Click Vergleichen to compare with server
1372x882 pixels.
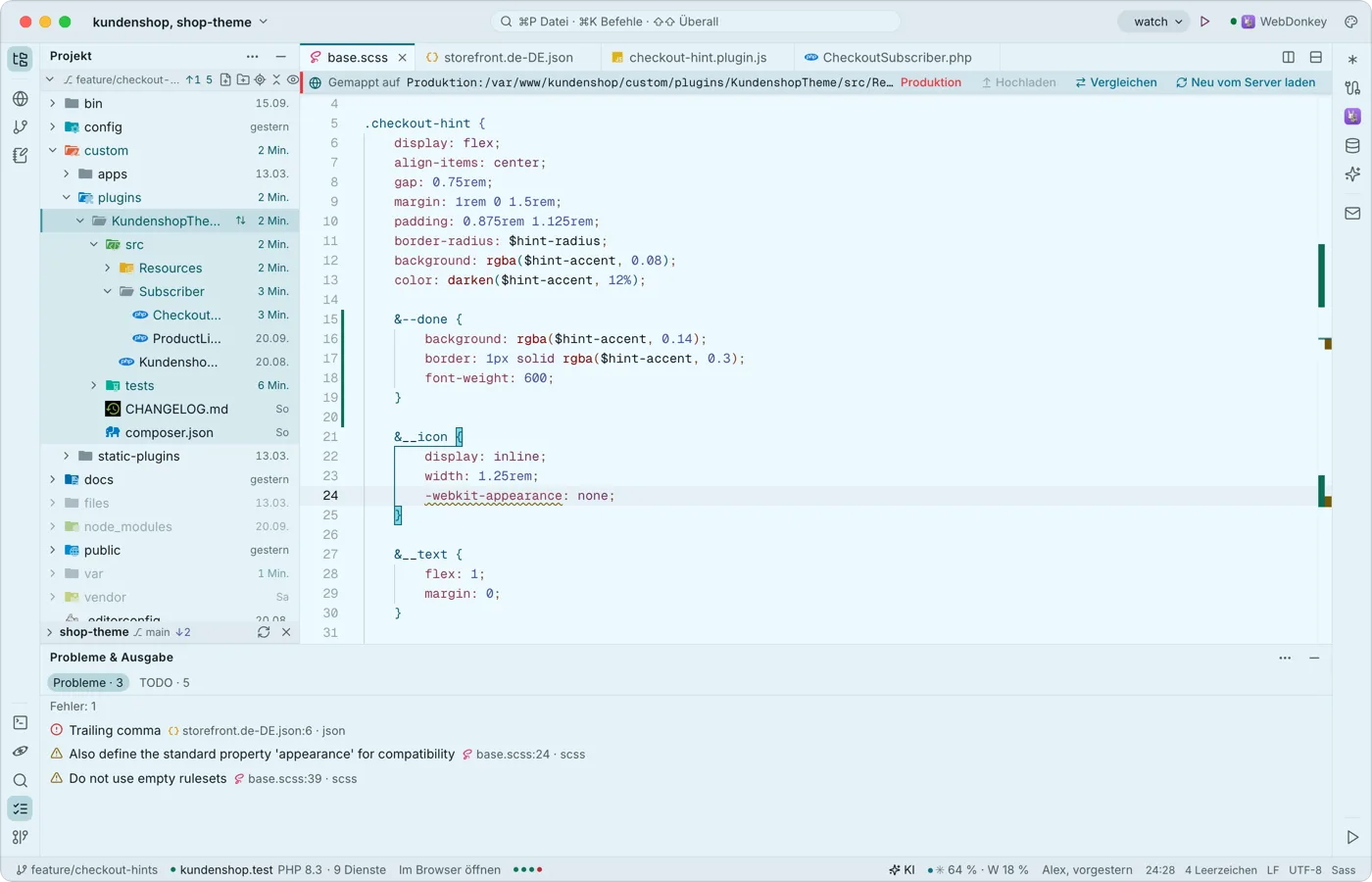[x=1116, y=82]
